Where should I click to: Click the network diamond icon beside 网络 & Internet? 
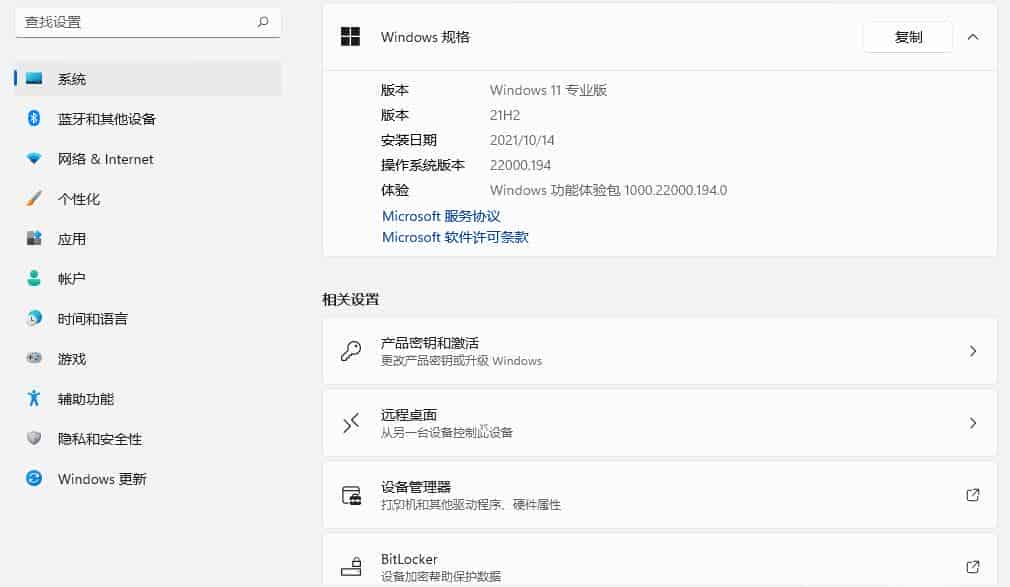point(34,159)
